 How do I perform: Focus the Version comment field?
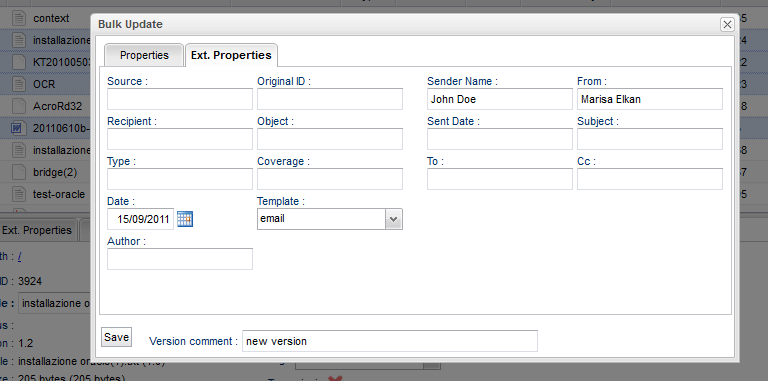tap(390, 341)
